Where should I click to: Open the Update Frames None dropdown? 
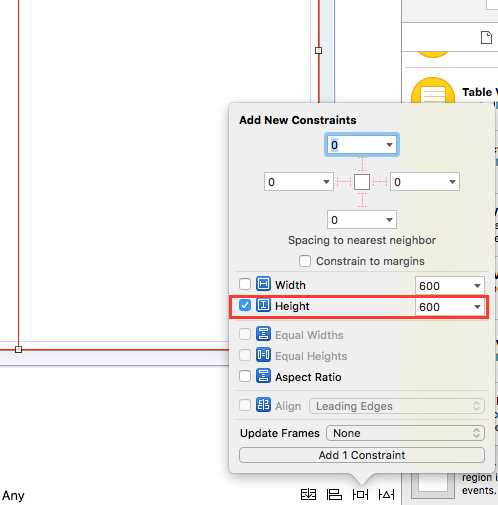405,433
